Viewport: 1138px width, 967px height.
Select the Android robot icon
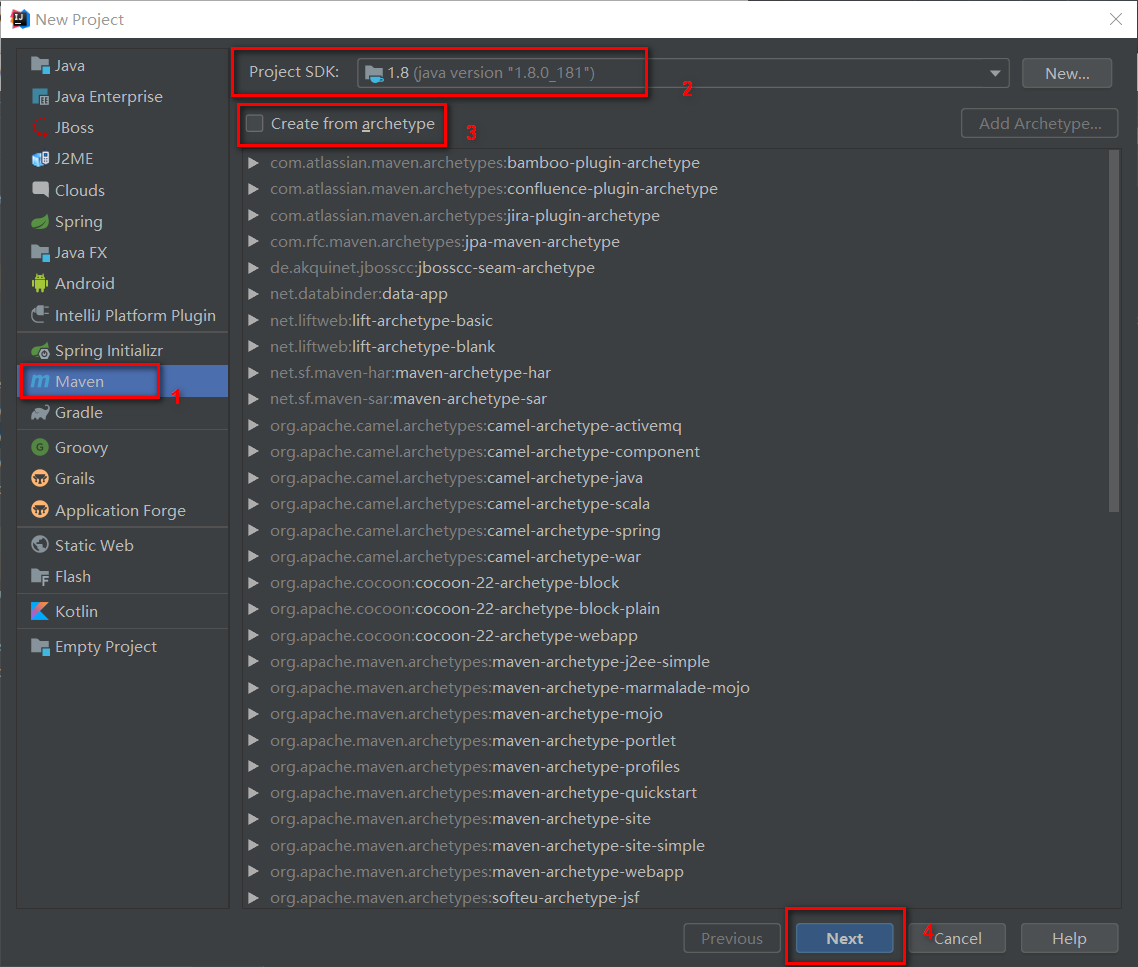coord(40,284)
